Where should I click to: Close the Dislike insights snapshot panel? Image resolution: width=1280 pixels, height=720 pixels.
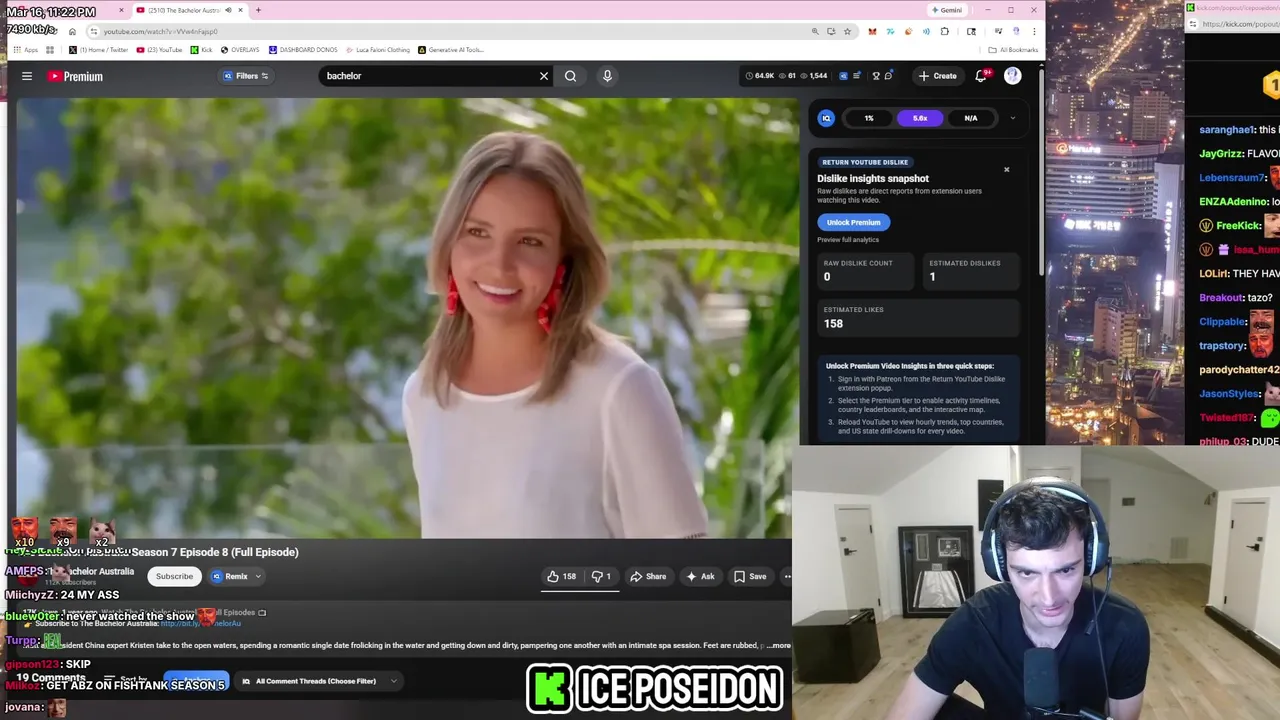1007,170
